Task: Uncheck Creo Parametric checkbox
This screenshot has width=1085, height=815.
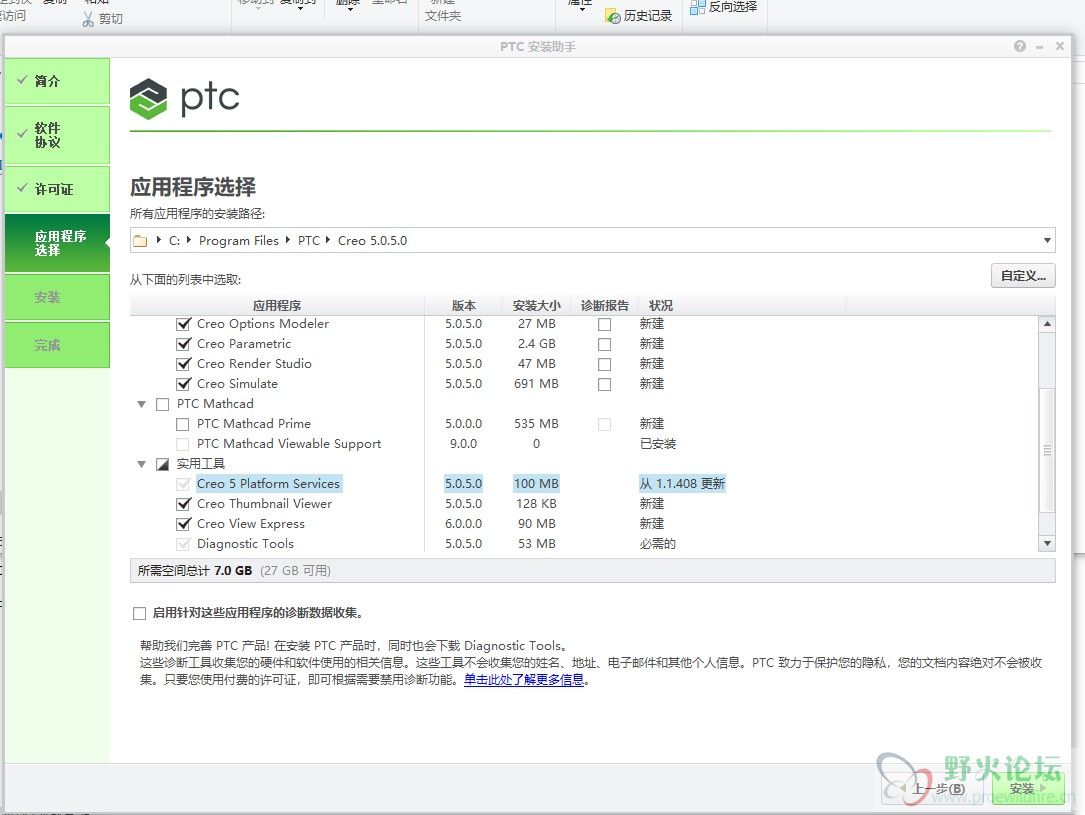Action: pos(183,344)
